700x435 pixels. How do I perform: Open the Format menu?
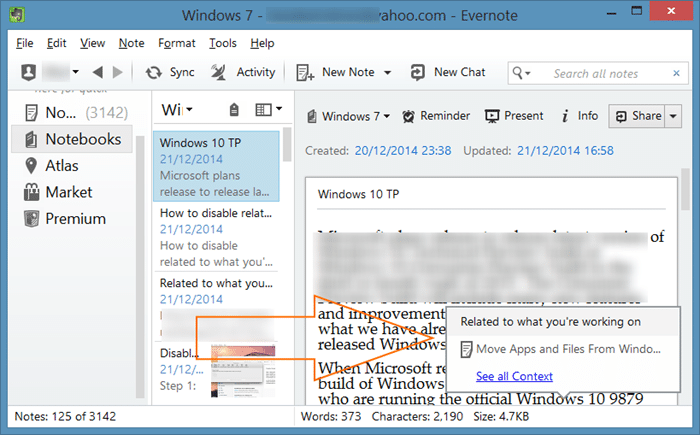[177, 43]
